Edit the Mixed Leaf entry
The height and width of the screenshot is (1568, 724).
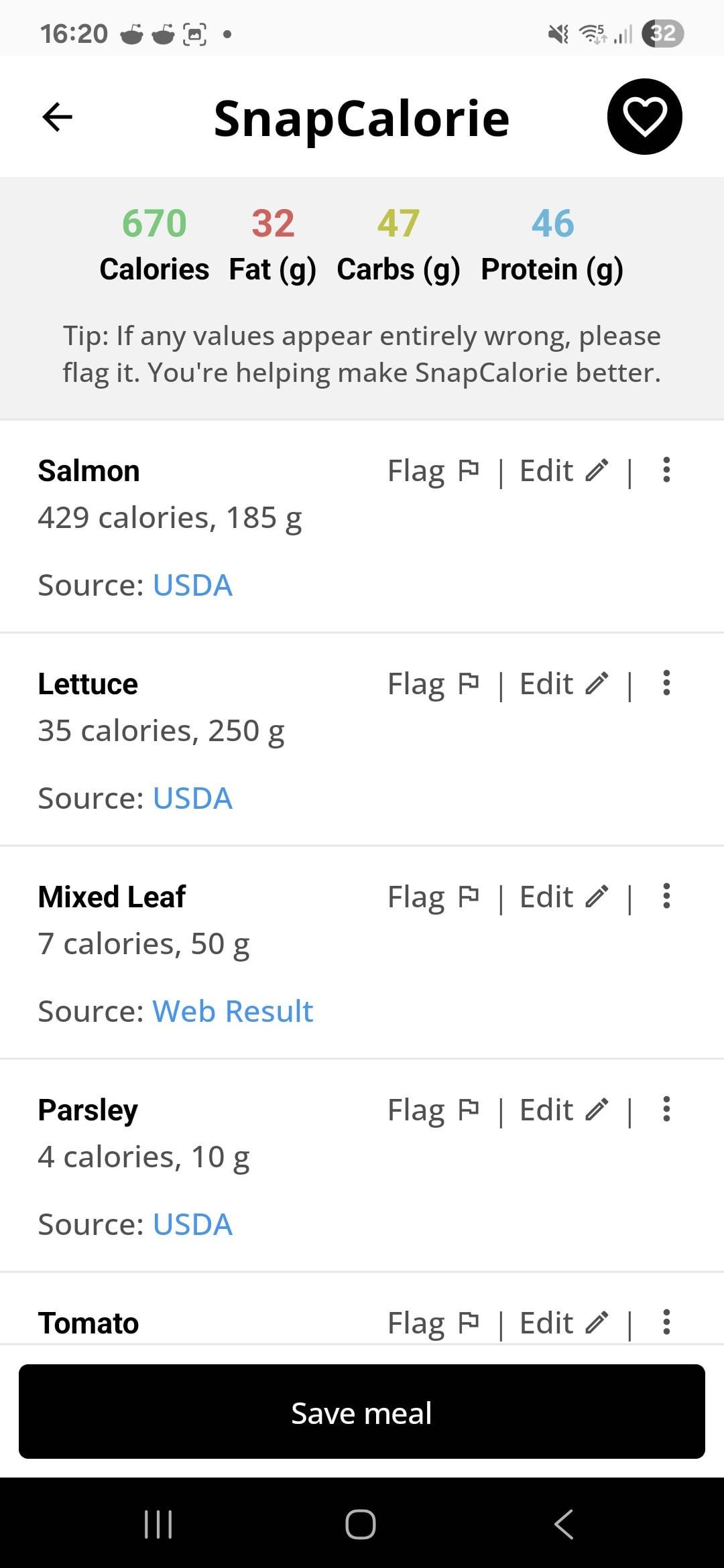tap(564, 897)
